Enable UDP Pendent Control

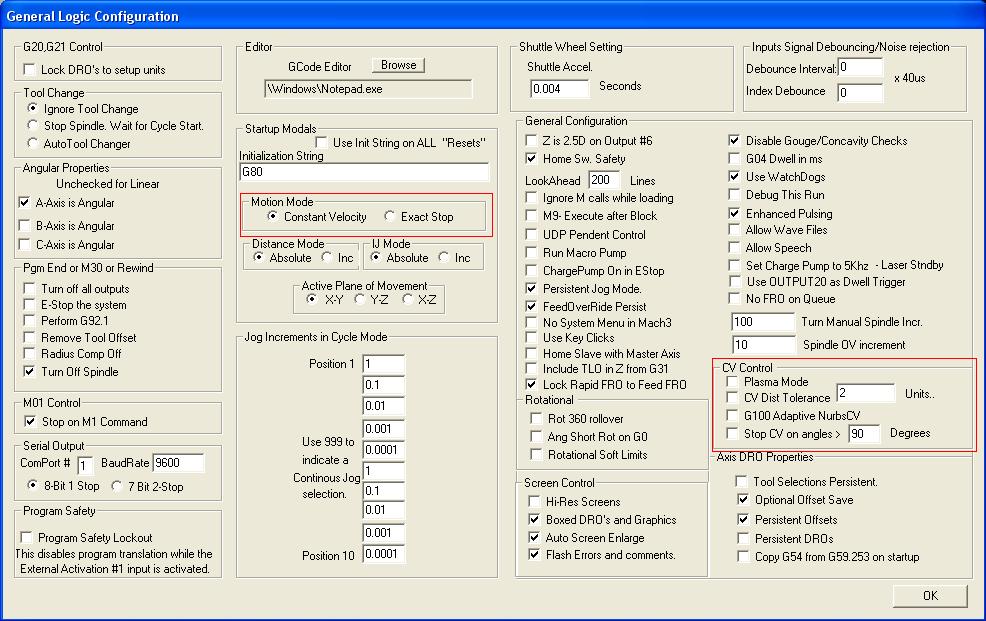pos(531,234)
